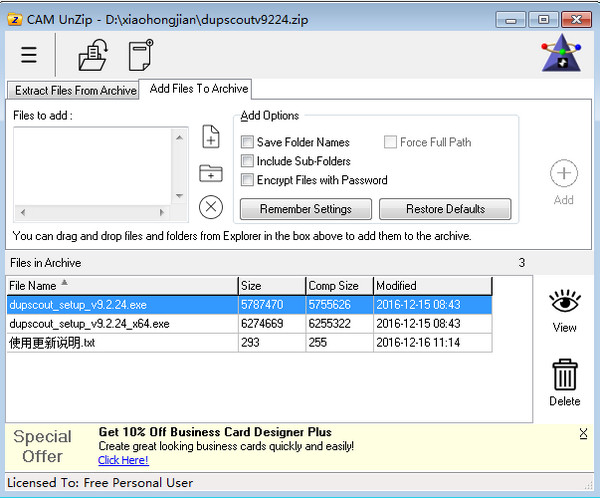Enable the Save Folder Names checkbox

(x=247, y=143)
